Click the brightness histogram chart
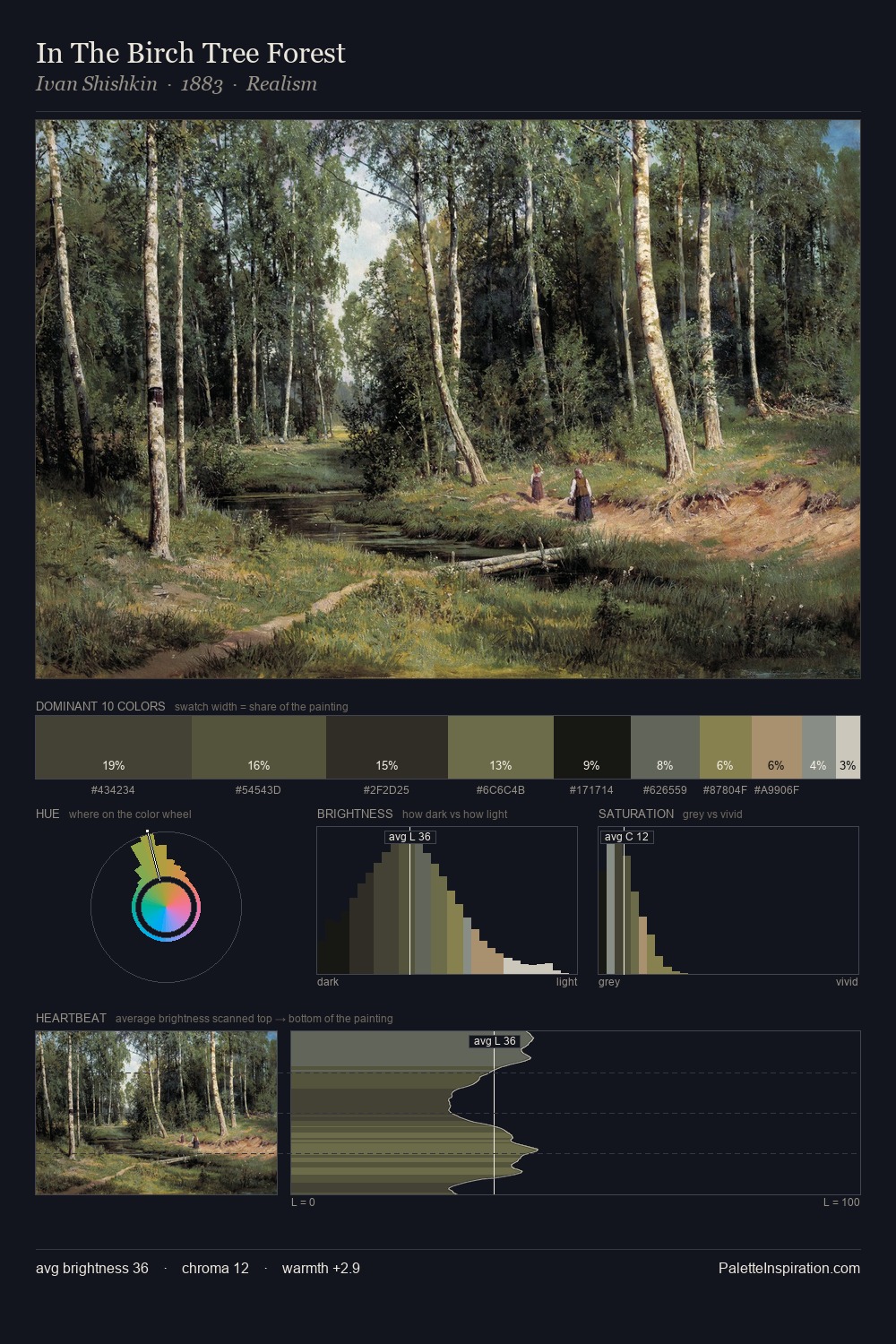Viewport: 896px width, 1344px height. click(x=447, y=900)
